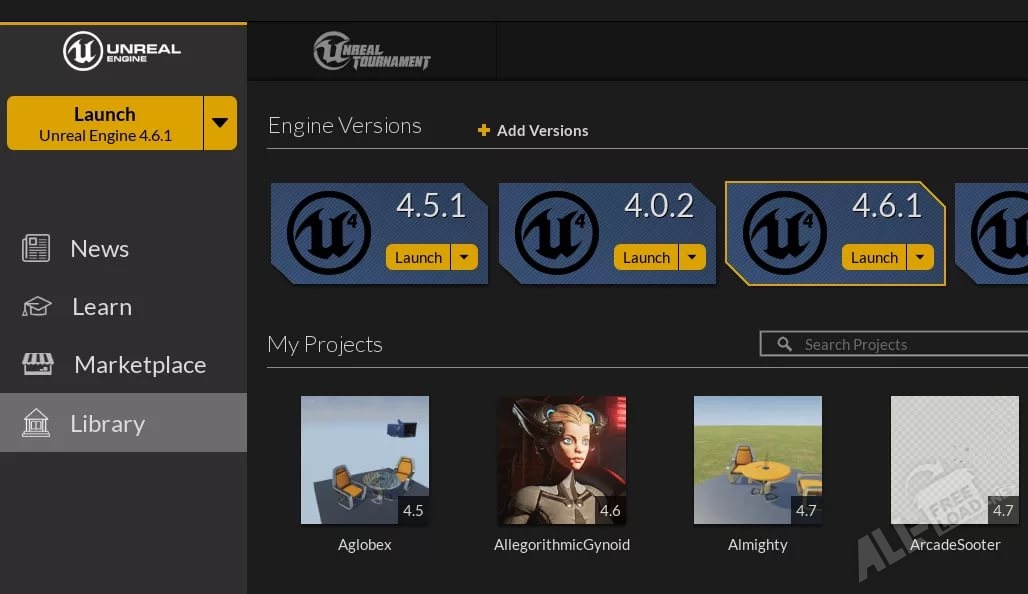This screenshot has height=594, width=1028.
Task: Expand the dropdown arrow on the 4.5.1 card
Action: click(x=464, y=257)
